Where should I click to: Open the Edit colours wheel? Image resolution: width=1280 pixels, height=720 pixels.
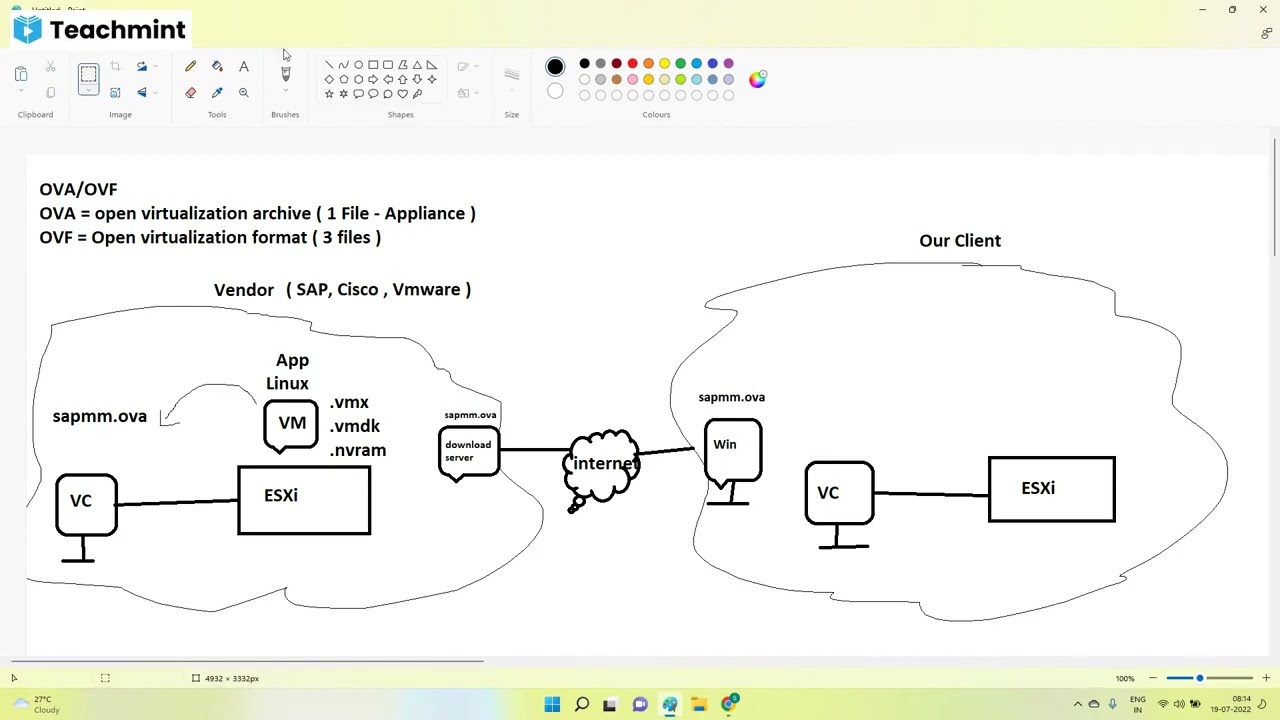click(x=757, y=79)
